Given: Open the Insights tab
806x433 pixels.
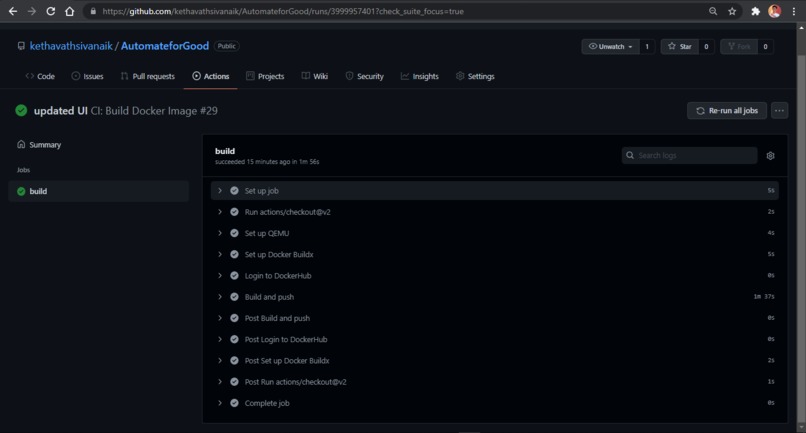Looking at the screenshot, I should pyautogui.click(x=420, y=76).
